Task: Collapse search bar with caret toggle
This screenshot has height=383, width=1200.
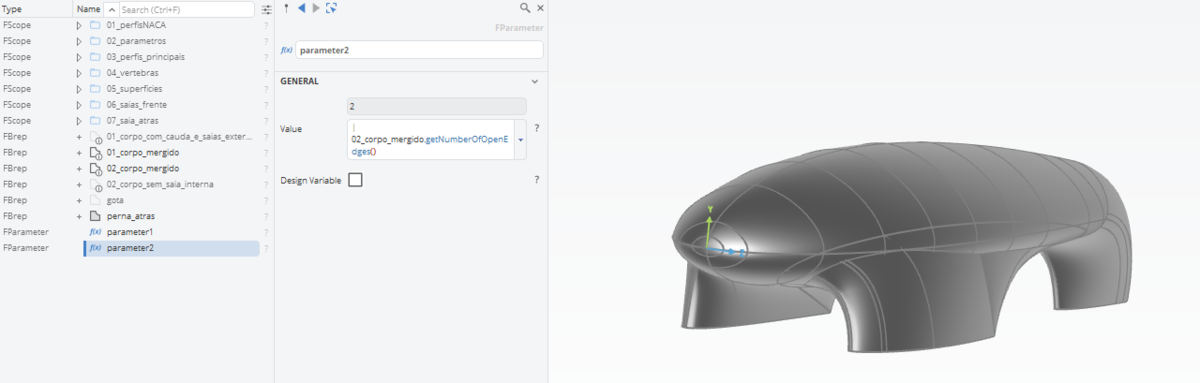Action: (112, 9)
